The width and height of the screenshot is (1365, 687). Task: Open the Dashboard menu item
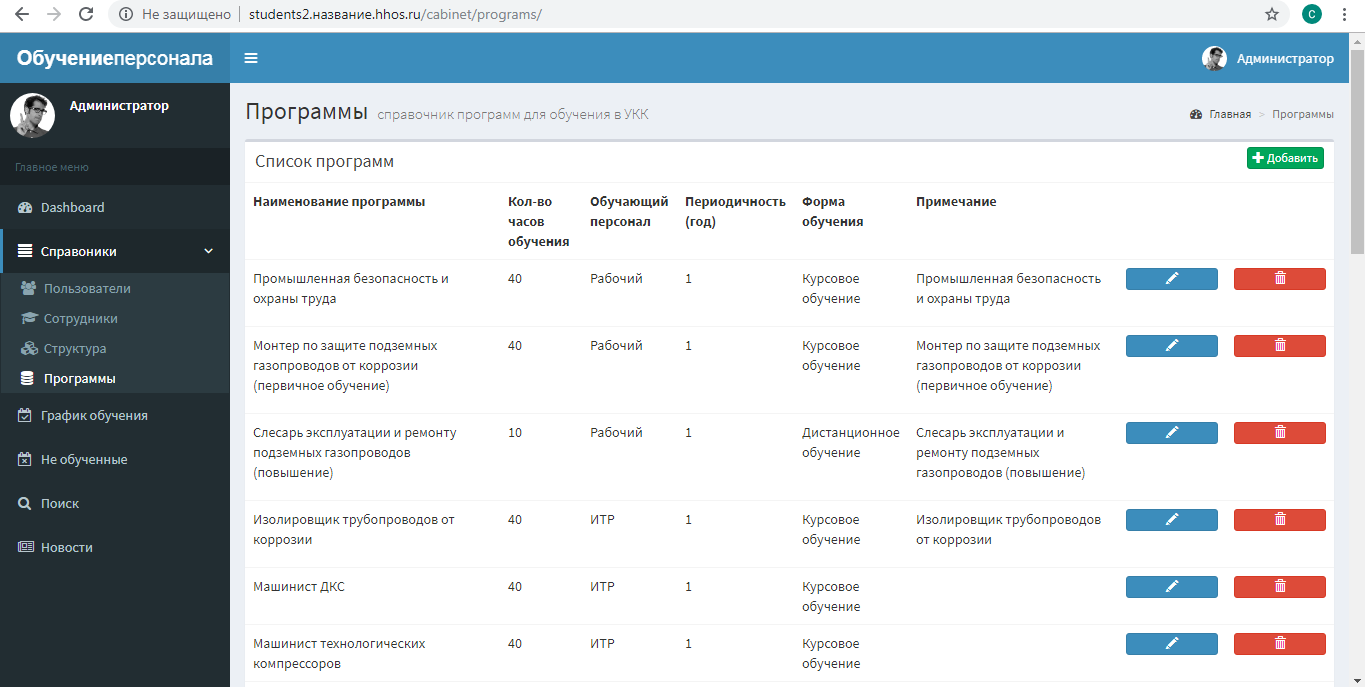pos(72,208)
